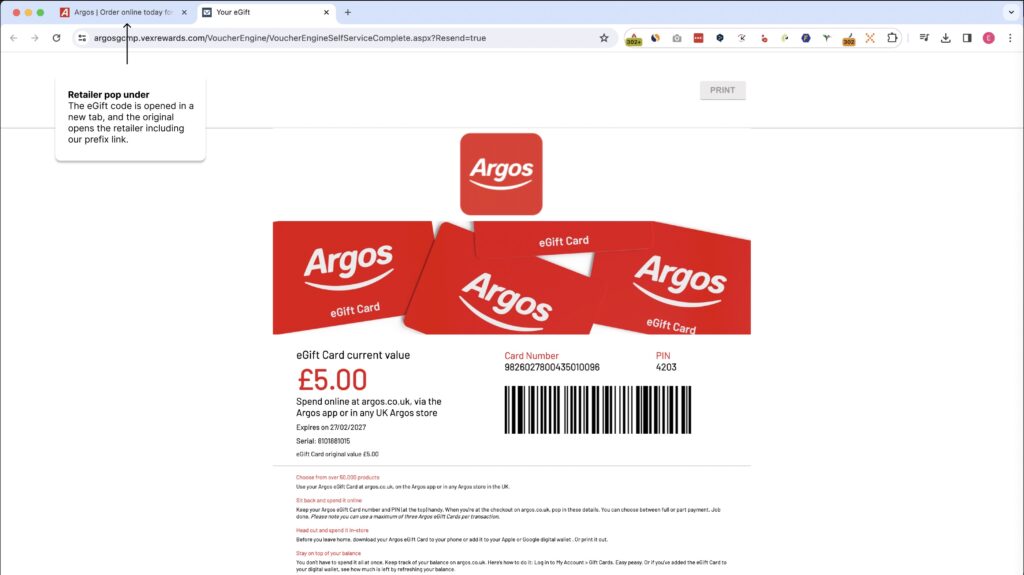Open a new tab with plus button
This screenshot has width=1024, height=575.
[347, 12]
